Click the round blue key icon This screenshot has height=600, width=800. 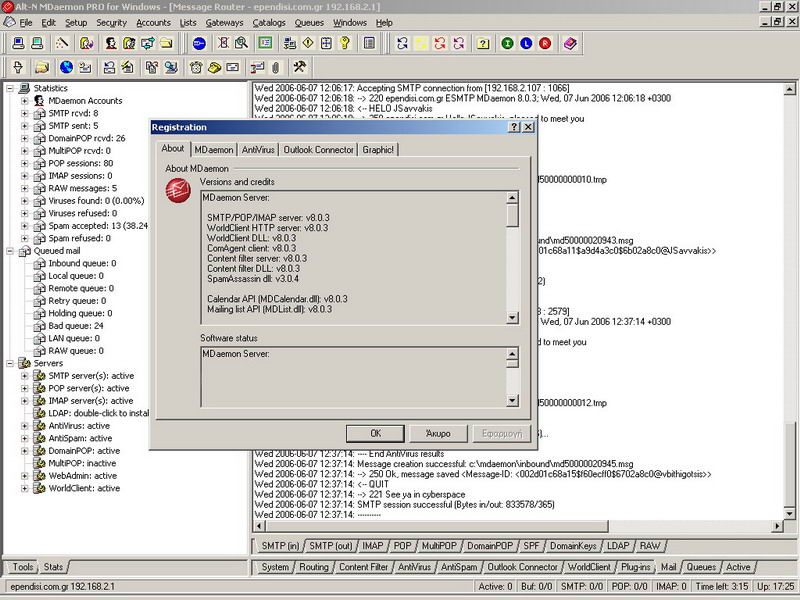pyautogui.click(x=199, y=43)
